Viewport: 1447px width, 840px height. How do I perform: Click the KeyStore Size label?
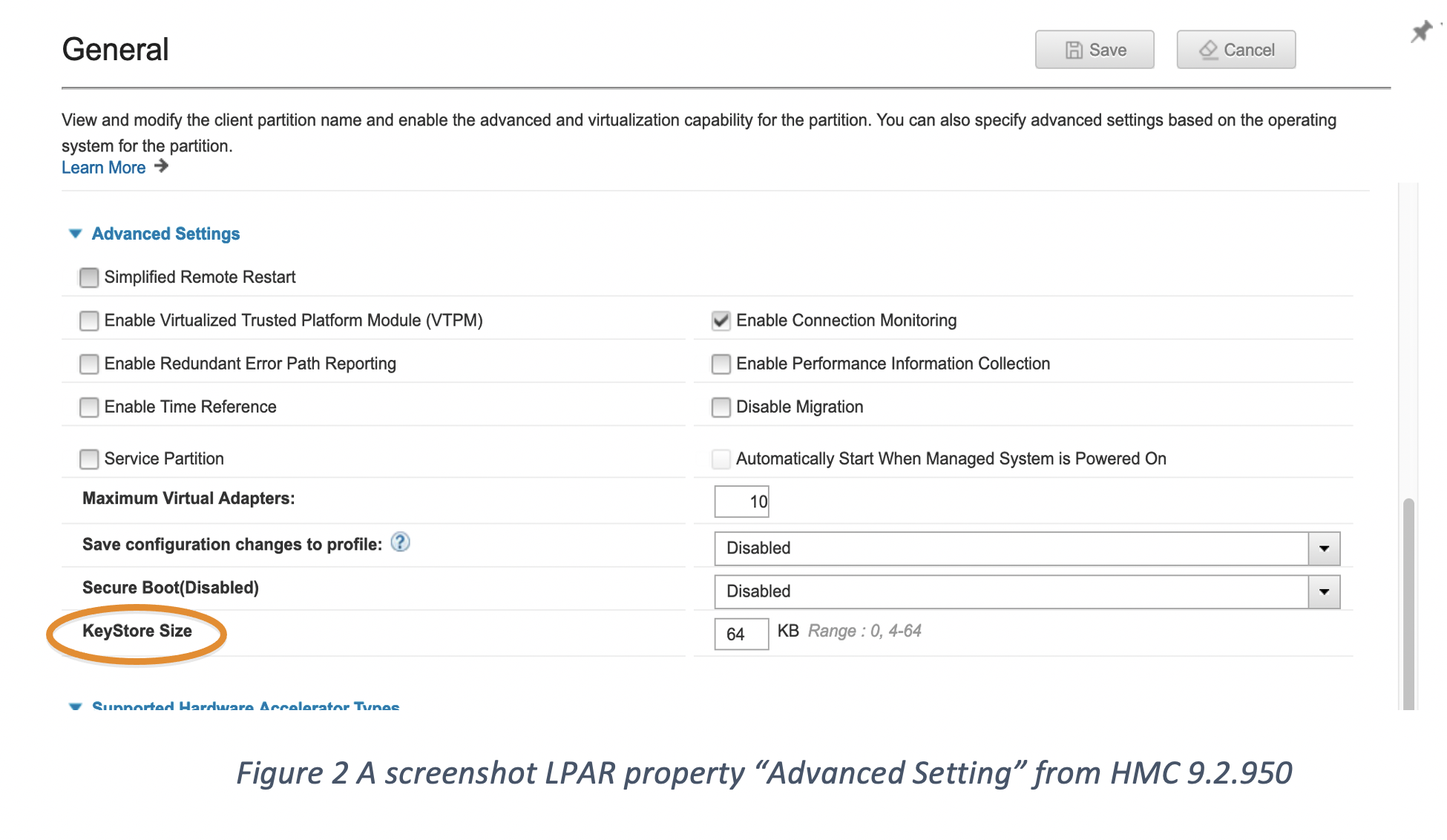coord(137,631)
